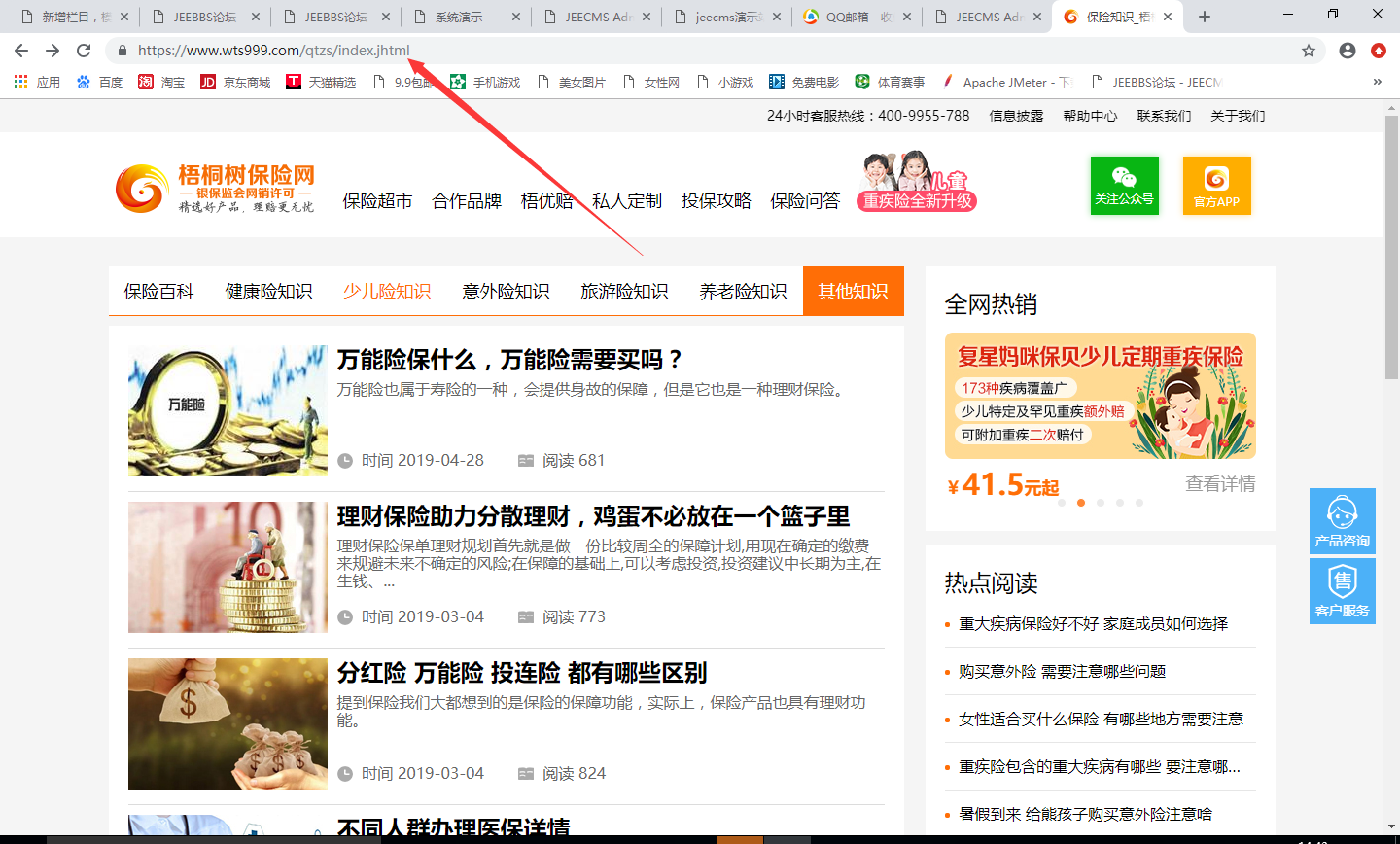Open the 产品咨询 floating widget

point(1343,521)
